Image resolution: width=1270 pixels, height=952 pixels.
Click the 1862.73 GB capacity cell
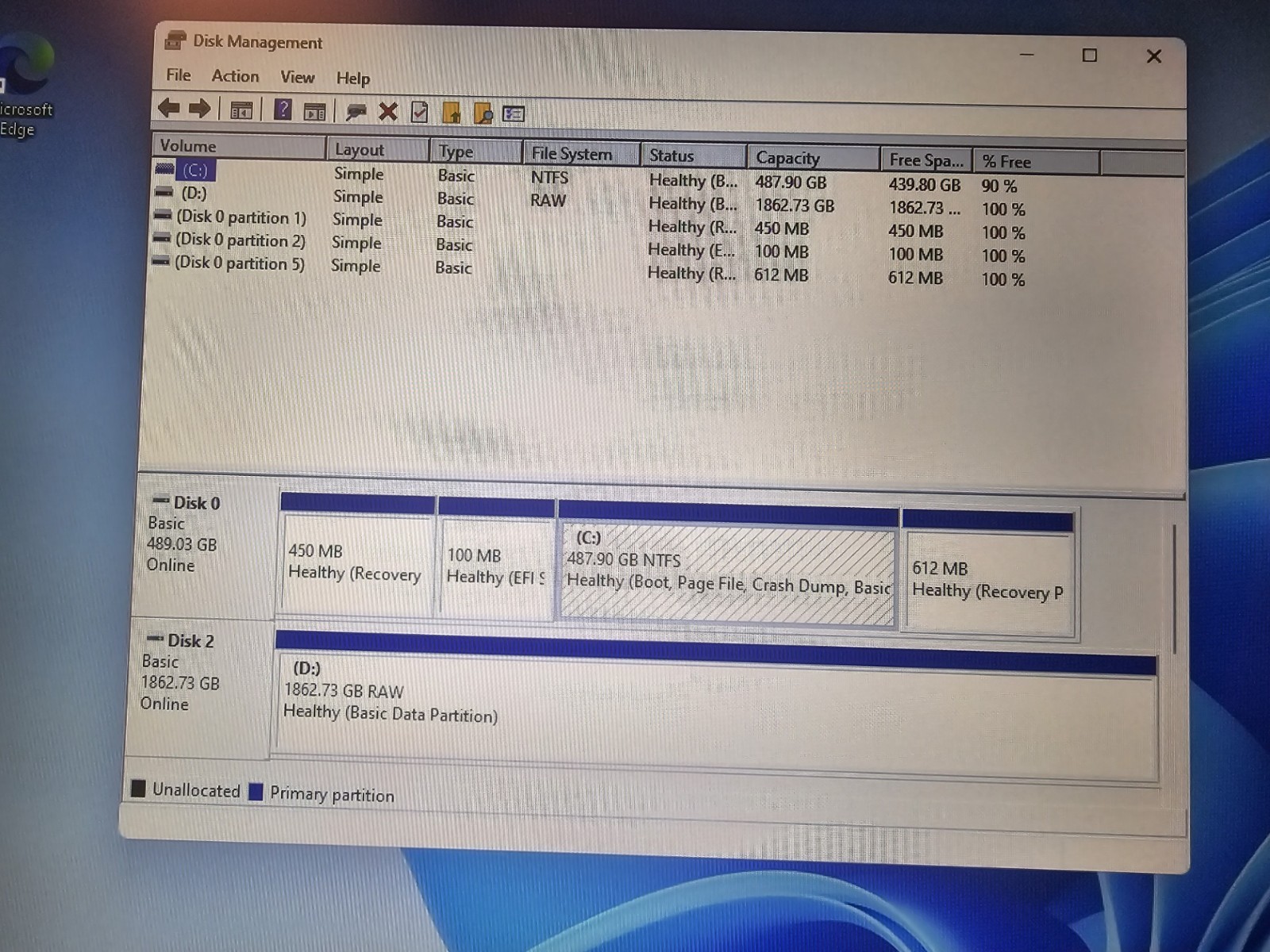[795, 205]
